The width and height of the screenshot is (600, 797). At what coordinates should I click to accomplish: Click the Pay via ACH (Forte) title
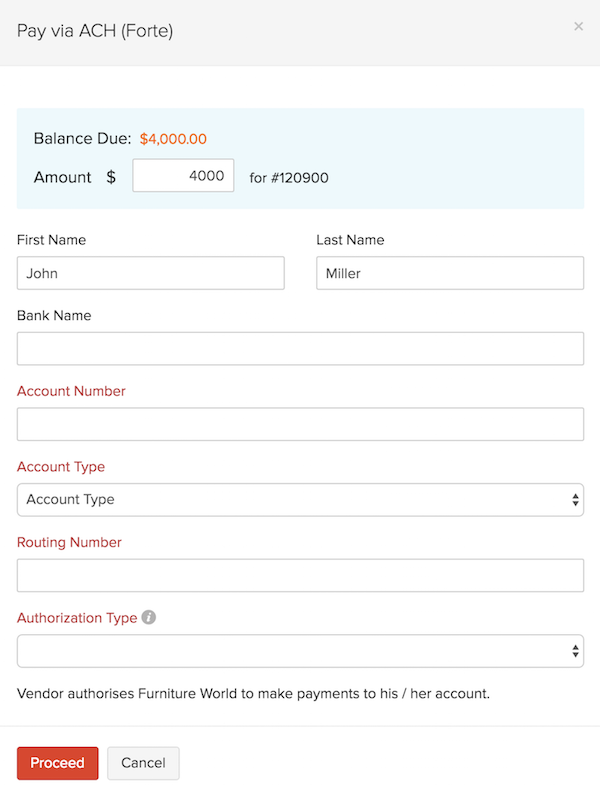pos(95,31)
